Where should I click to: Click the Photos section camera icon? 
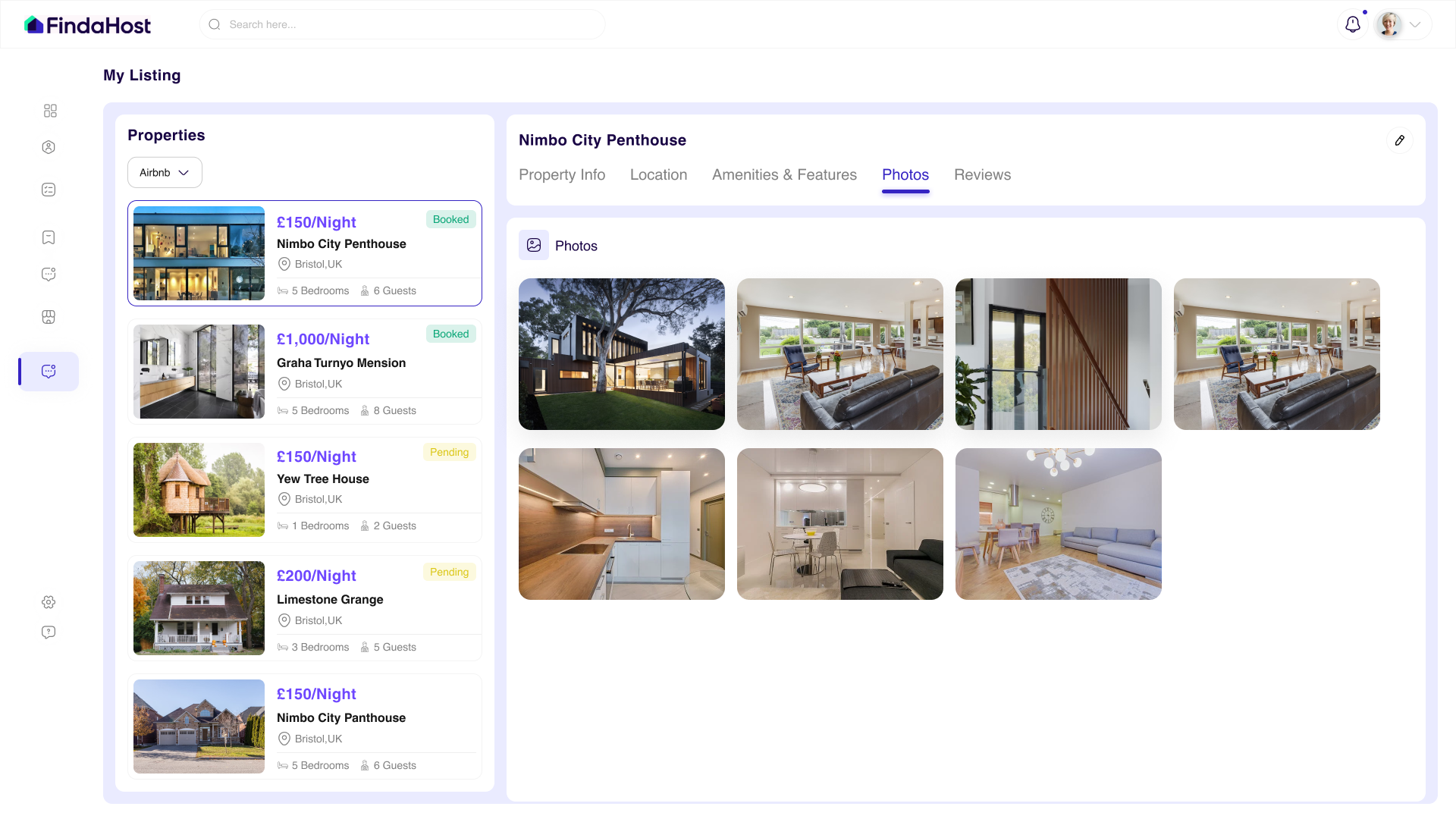tap(533, 245)
